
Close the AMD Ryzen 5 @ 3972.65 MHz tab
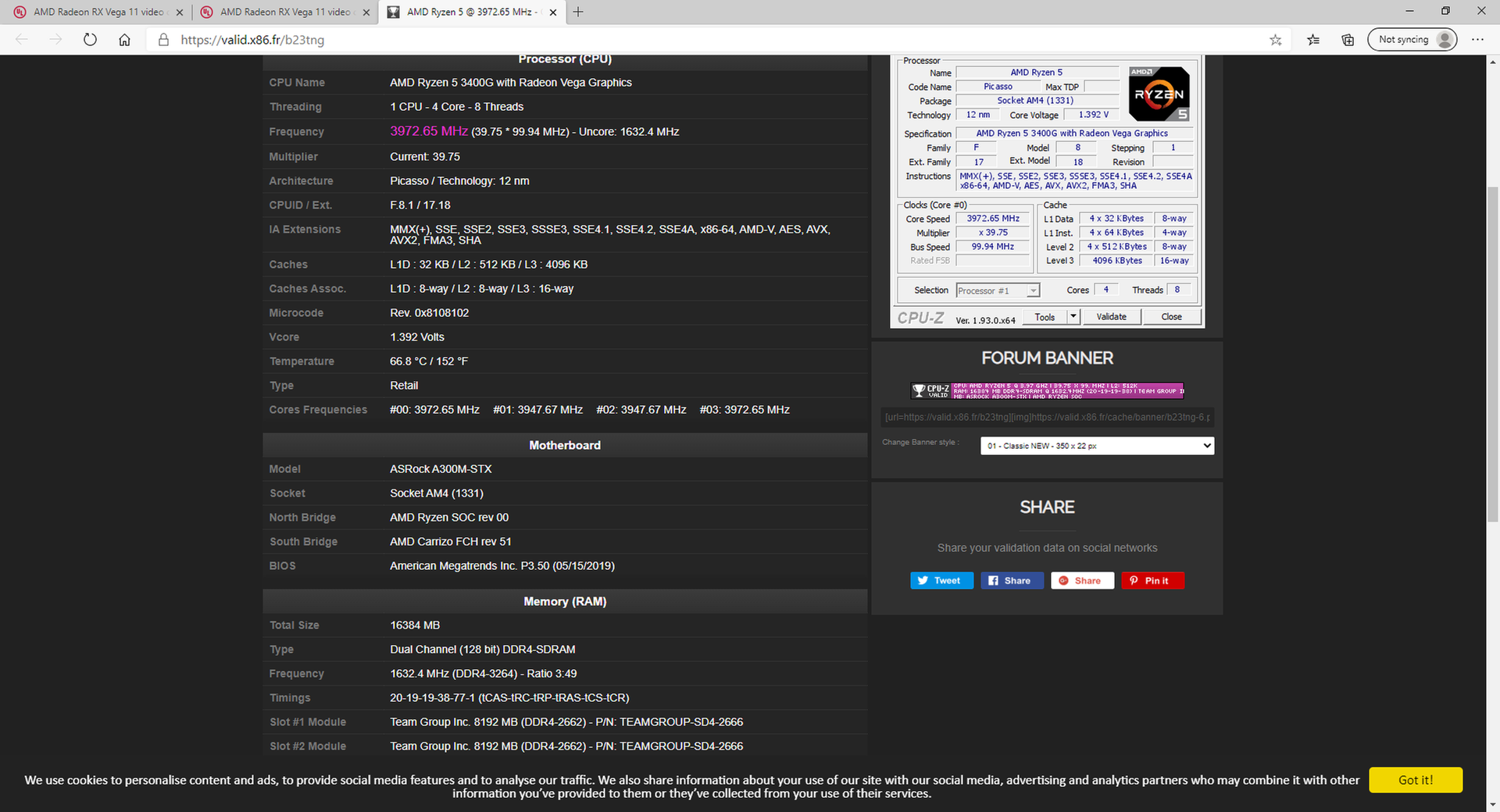click(x=553, y=12)
